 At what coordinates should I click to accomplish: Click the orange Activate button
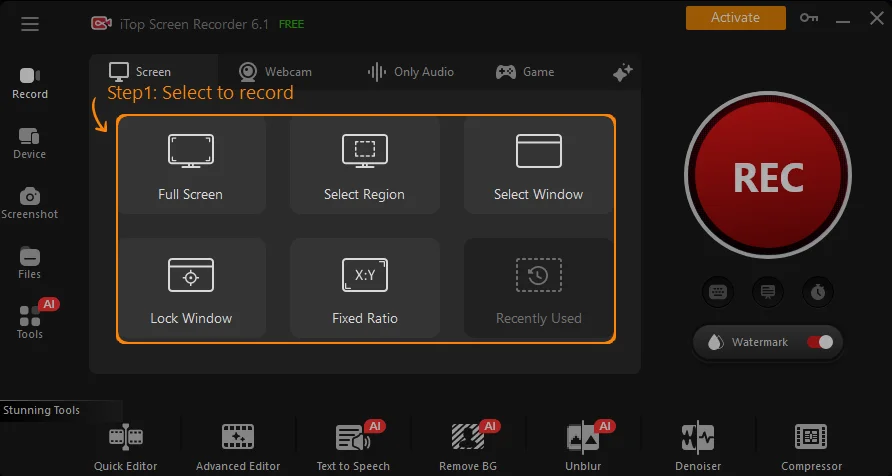coord(735,18)
